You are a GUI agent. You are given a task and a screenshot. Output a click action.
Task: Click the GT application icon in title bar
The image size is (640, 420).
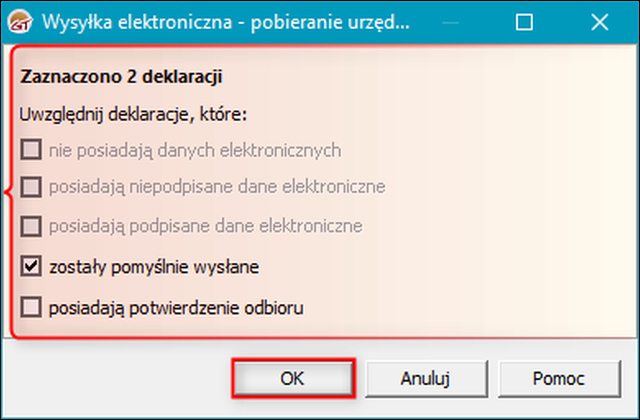pos(20,23)
